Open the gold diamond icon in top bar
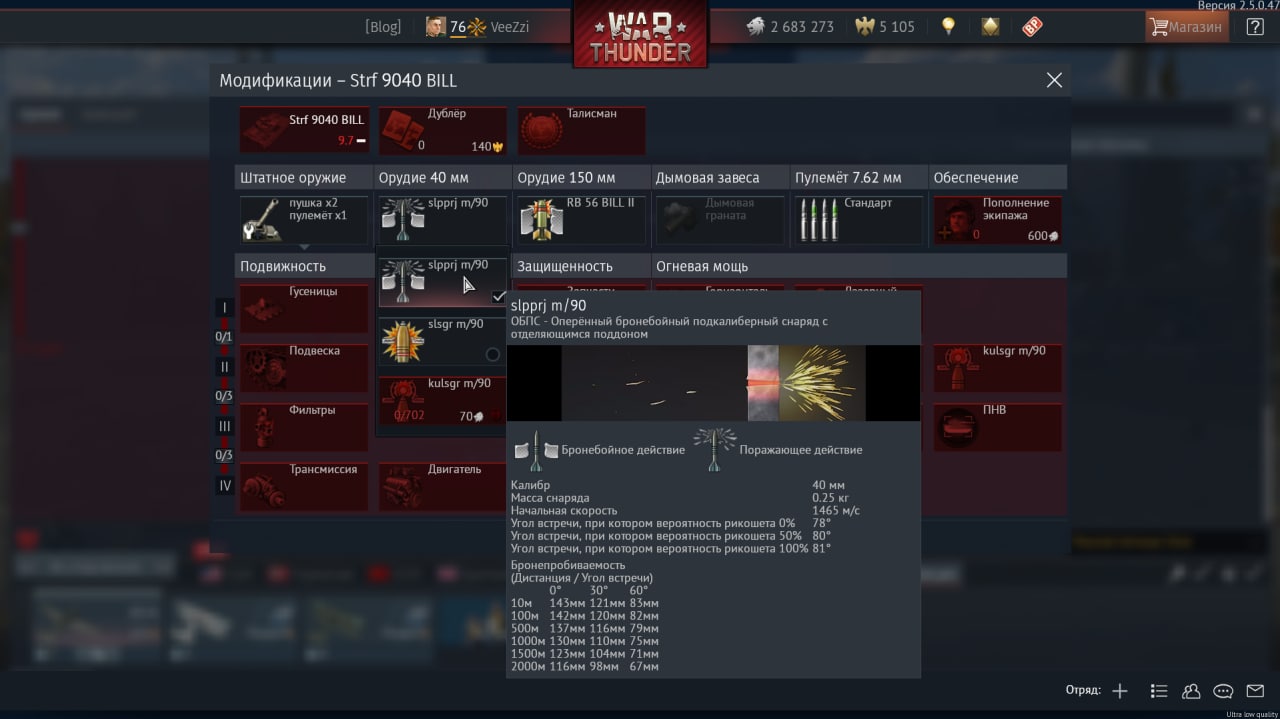This screenshot has height=719, width=1280. [x=990, y=27]
